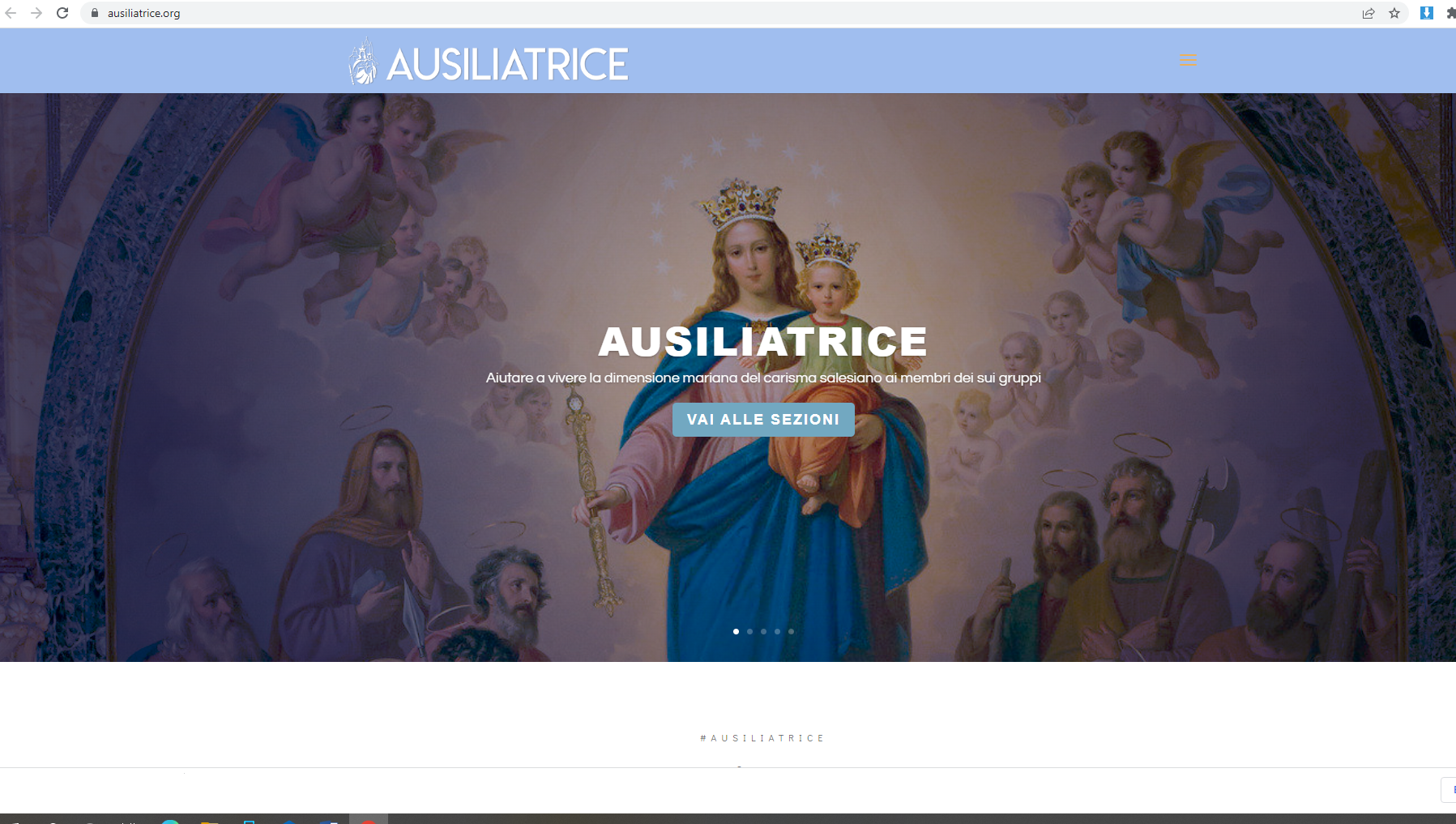View site security info via lock icon

(95, 13)
